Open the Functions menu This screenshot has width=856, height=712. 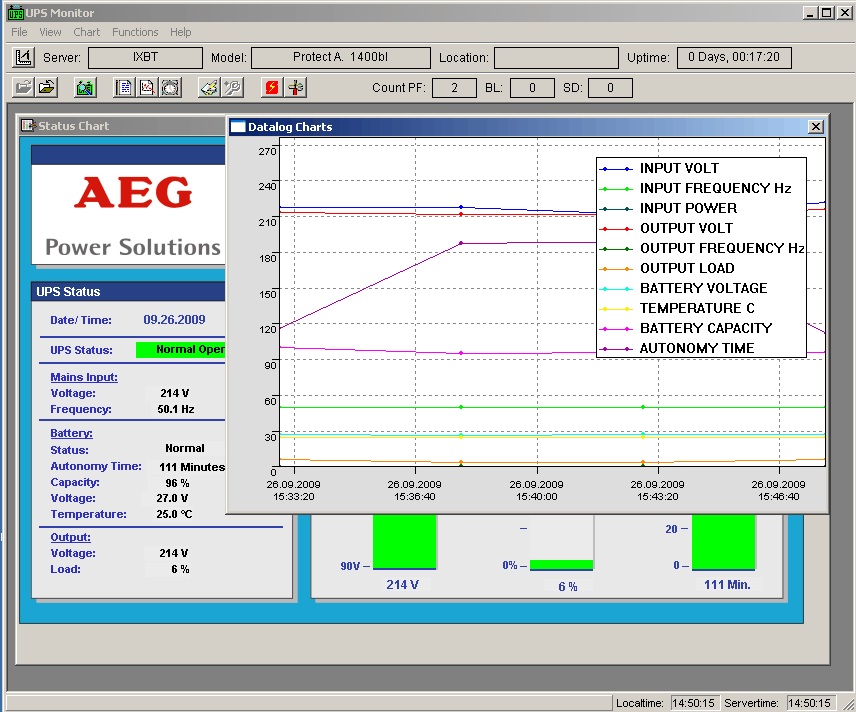(135, 32)
